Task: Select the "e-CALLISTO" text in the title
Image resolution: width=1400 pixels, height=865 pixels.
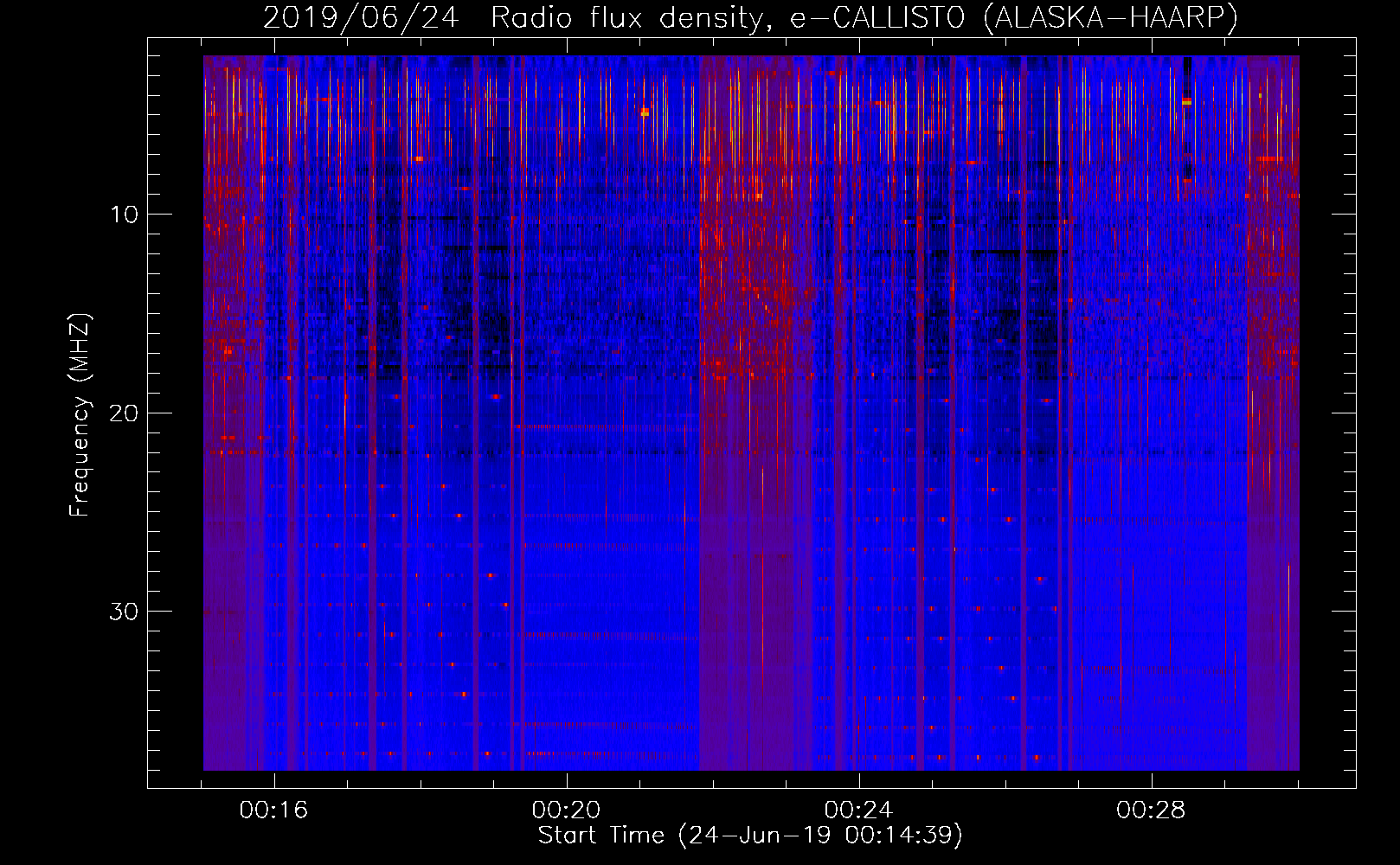Action: (877, 18)
